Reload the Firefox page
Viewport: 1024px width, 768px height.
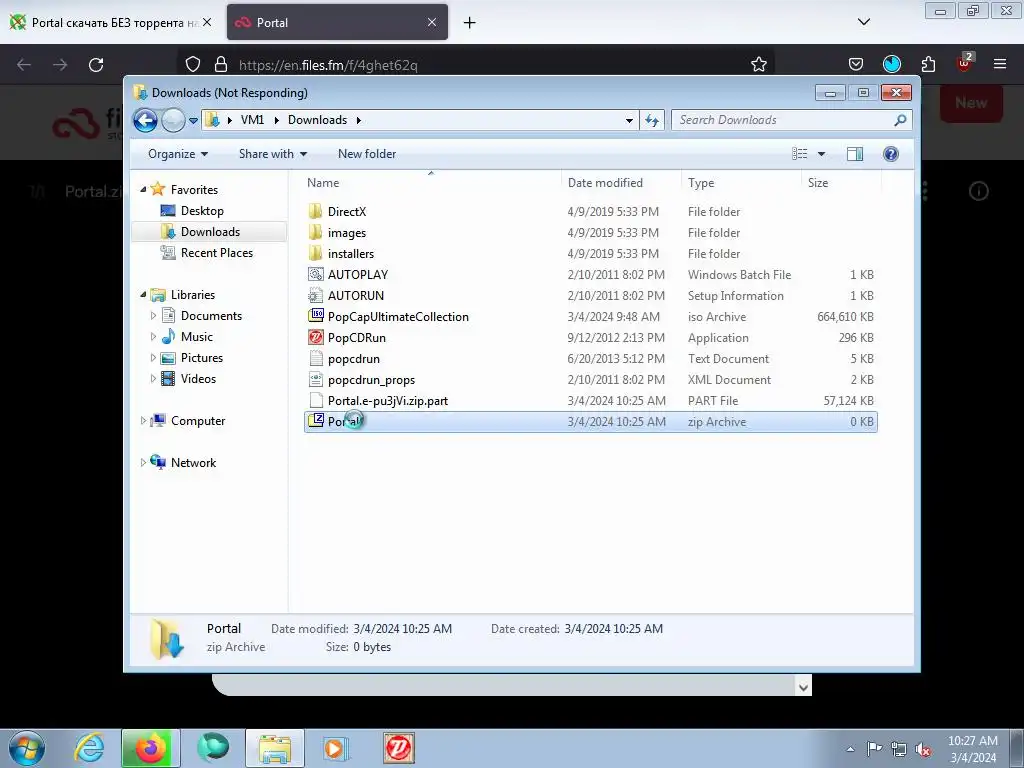[96, 65]
